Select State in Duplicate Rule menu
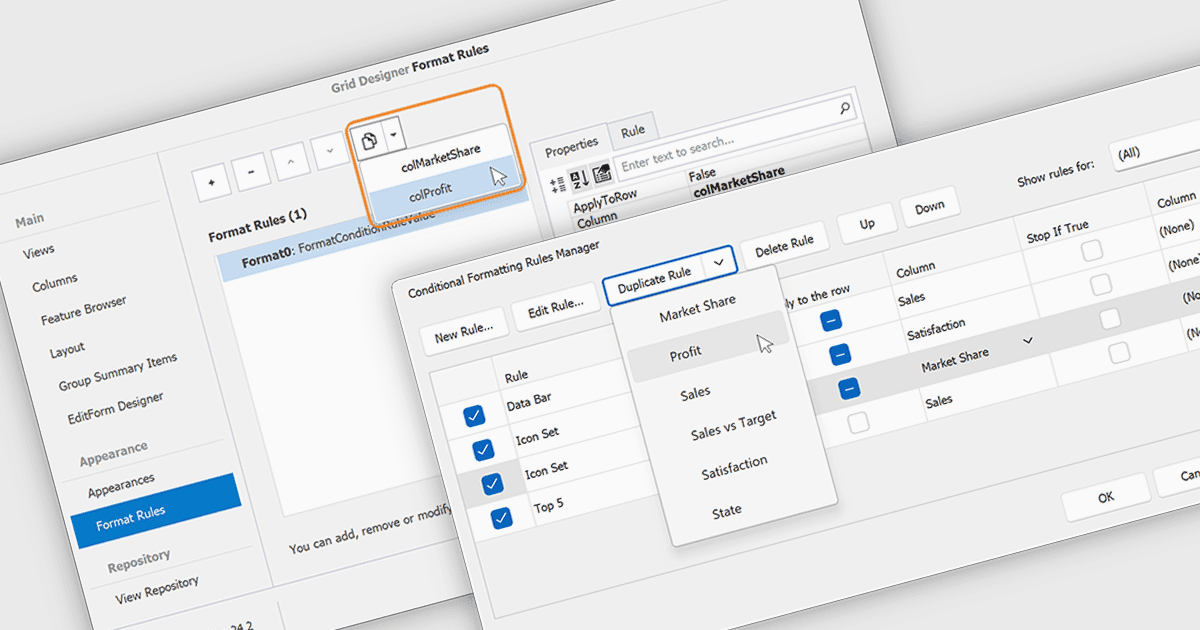 pyautogui.click(x=727, y=510)
